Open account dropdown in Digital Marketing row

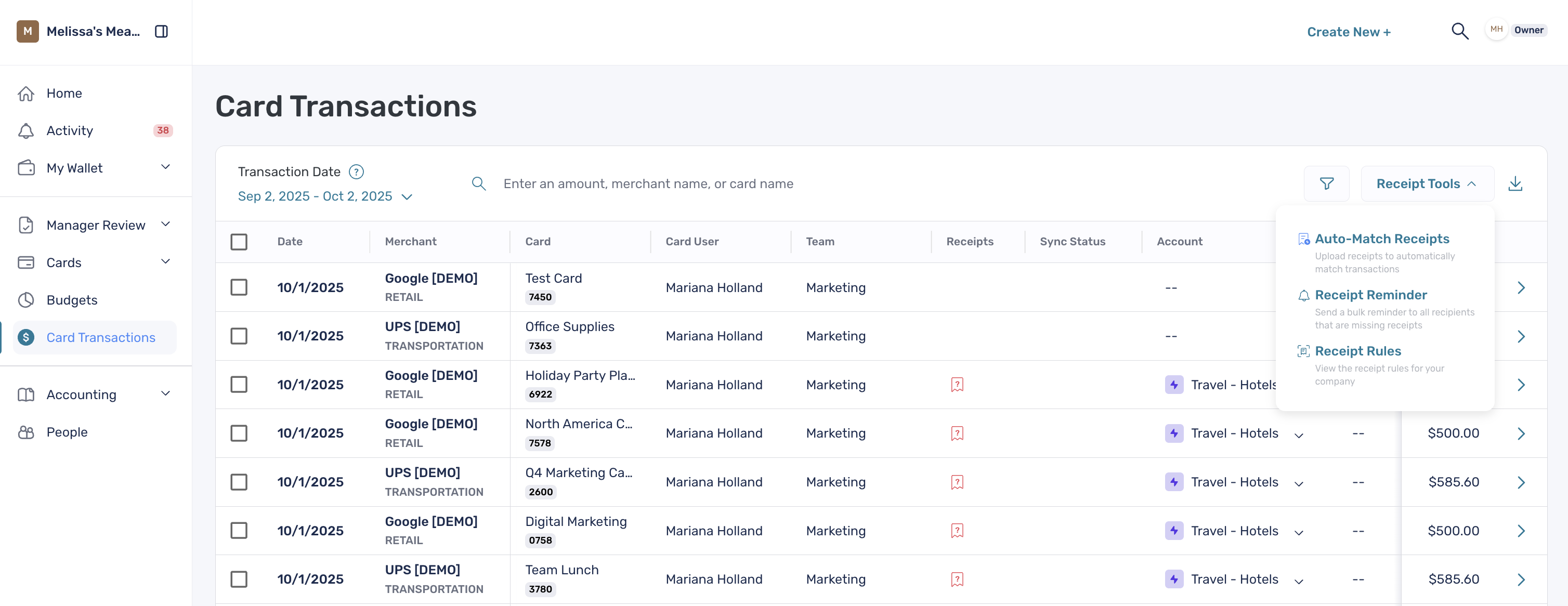(1298, 532)
